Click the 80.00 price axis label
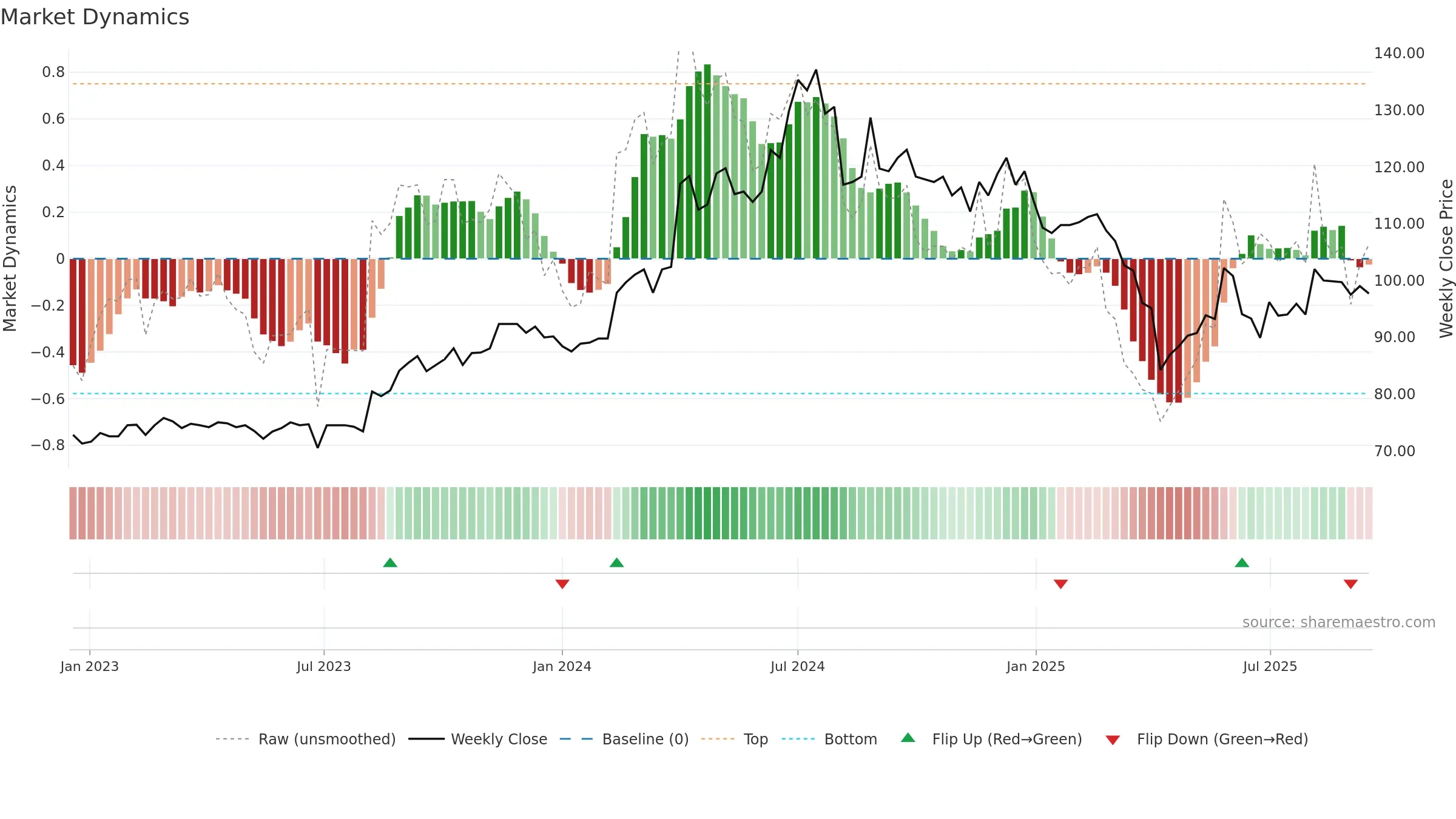This screenshot has width=1456, height=819. pyautogui.click(x=1395, y=394)
